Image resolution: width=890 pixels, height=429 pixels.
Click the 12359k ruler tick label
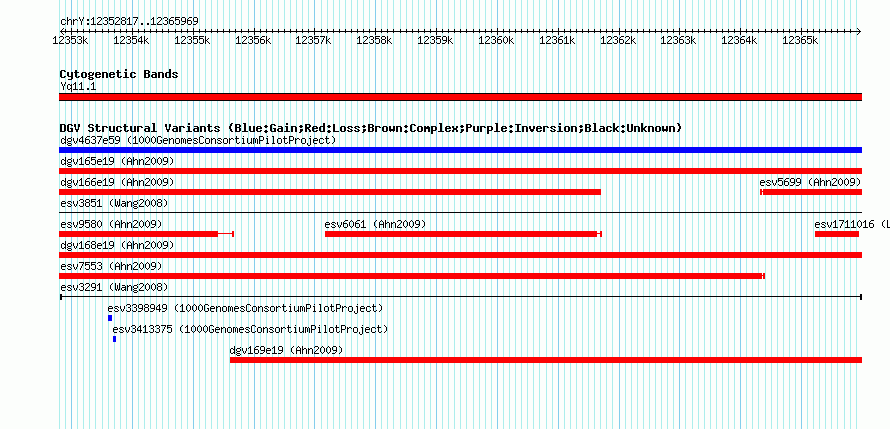point(435,40)
